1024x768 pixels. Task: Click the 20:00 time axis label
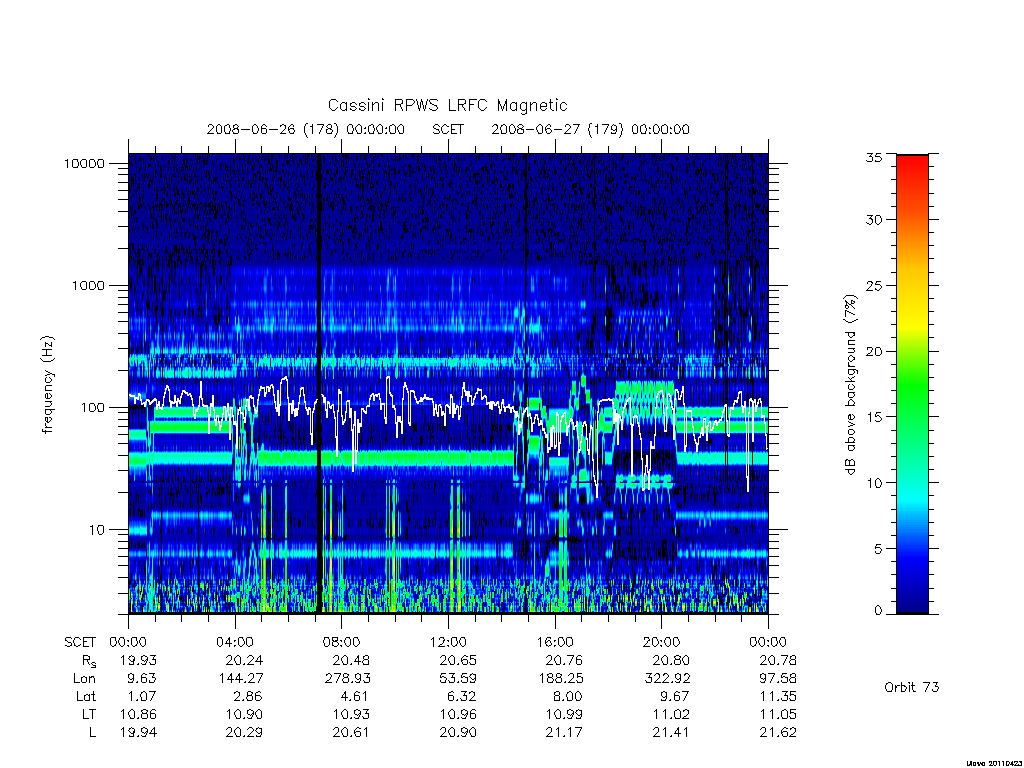tap(662, 642)
